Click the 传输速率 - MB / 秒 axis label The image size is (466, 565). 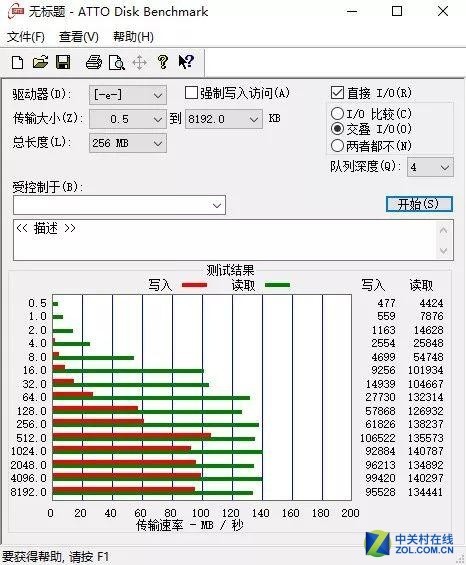pos(190,525)
